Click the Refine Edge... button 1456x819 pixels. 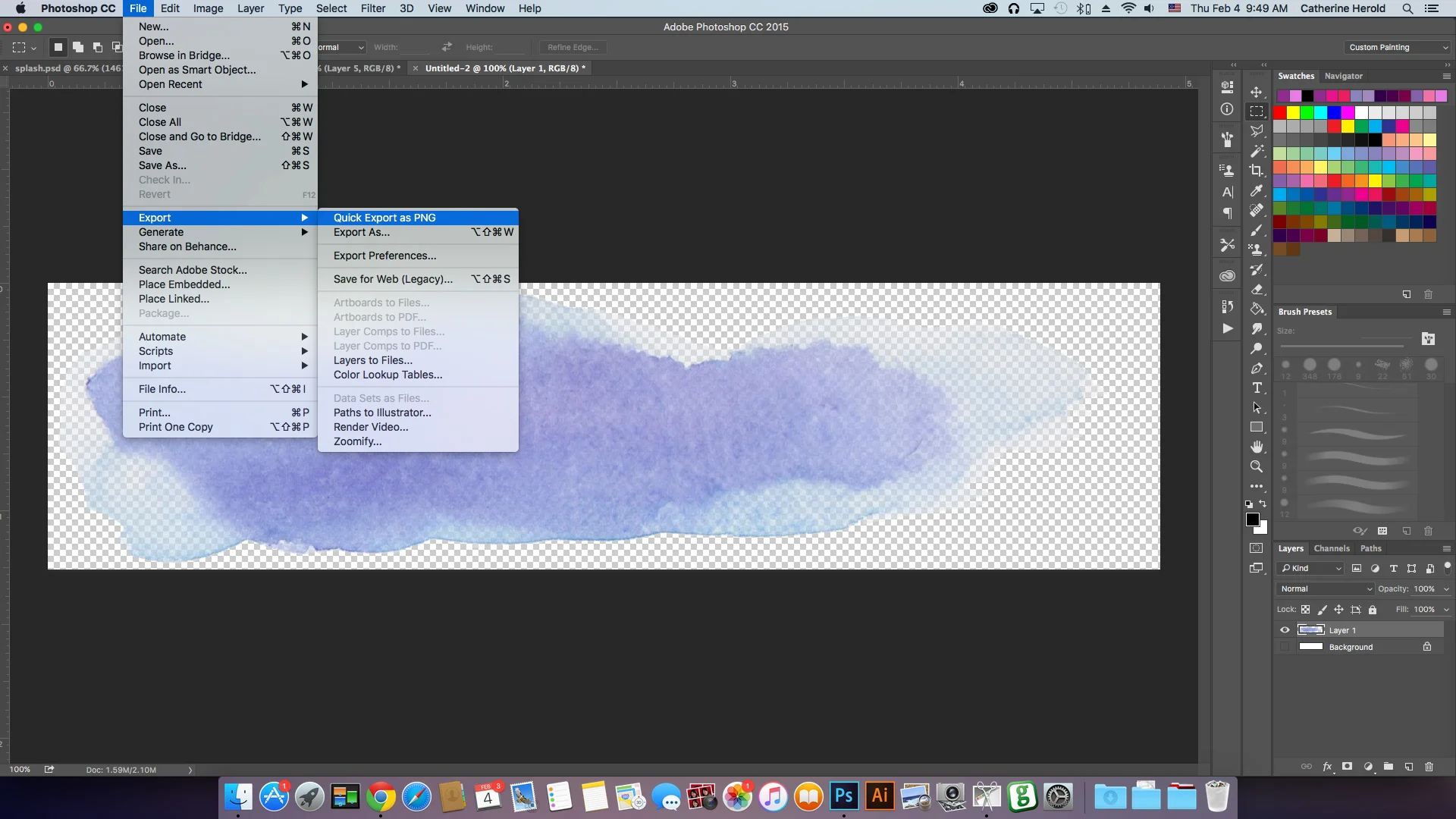point(573,47)
